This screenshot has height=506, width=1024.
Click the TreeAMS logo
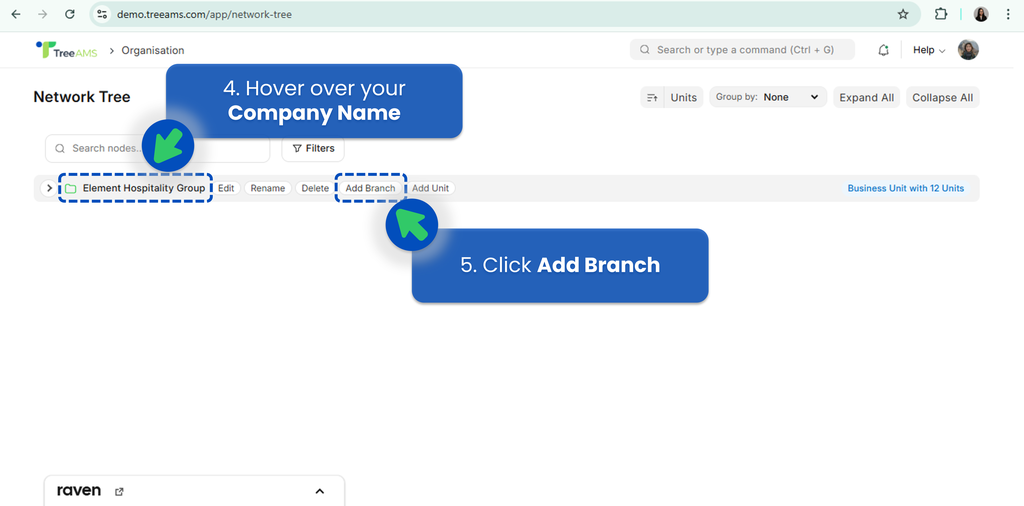tap(67, 50)
